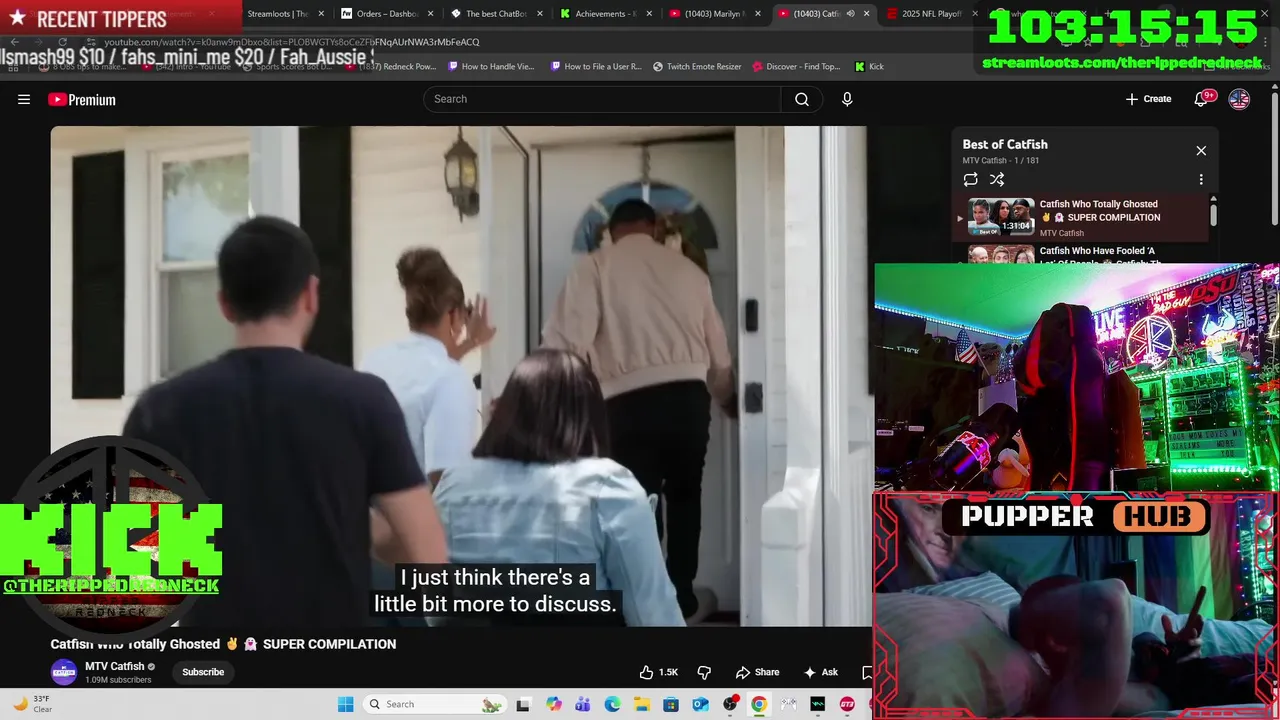This screenshot has width=1280, height=720.
Task: Subscribe to MTV Catfish channel
Action: tap(203, 672)
